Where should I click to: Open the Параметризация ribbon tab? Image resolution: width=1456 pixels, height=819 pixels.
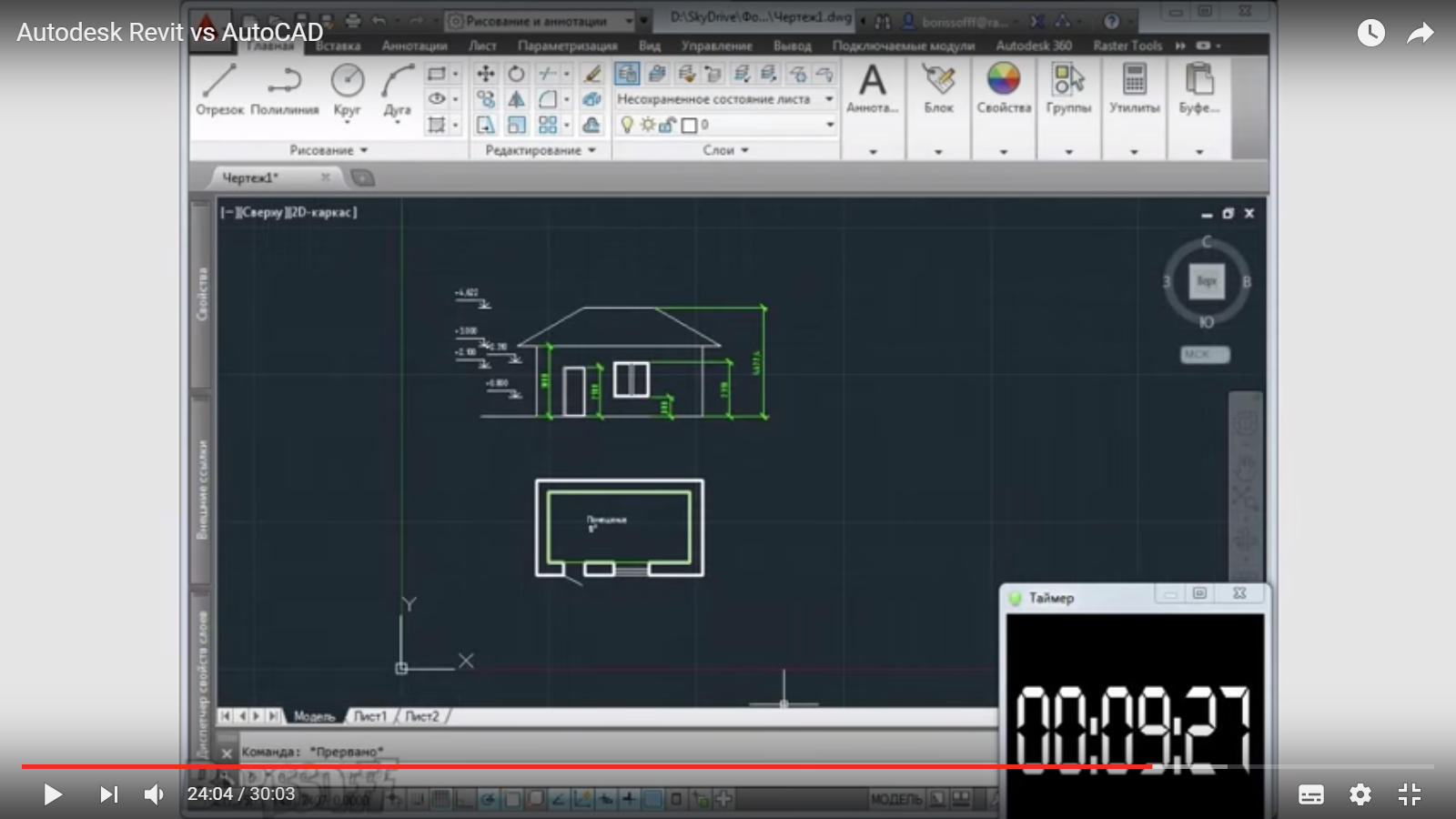point(567,45)
